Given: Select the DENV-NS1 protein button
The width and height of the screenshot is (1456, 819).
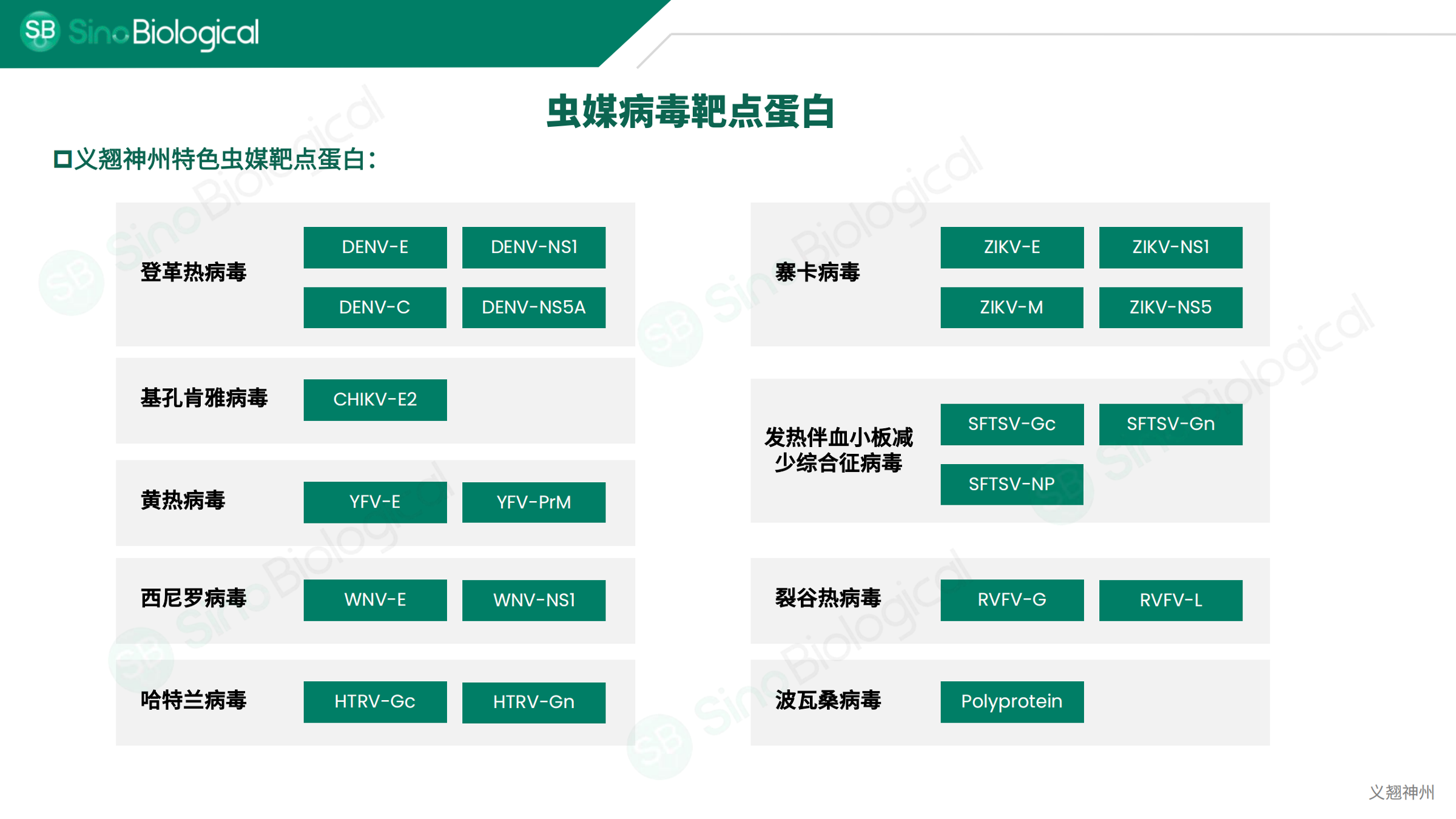Looking at the screenshot, I should (x=533, y=247).
